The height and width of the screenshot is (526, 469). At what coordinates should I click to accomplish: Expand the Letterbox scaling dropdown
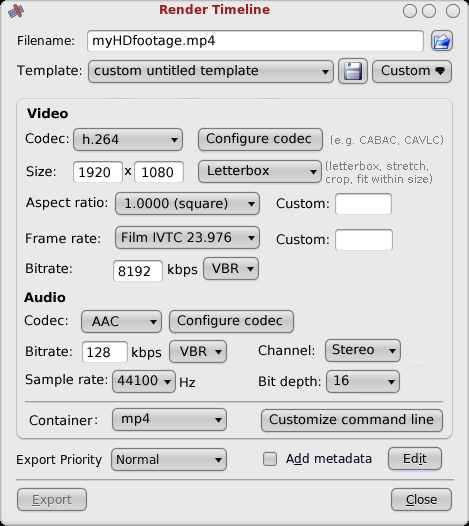(260, 171)
